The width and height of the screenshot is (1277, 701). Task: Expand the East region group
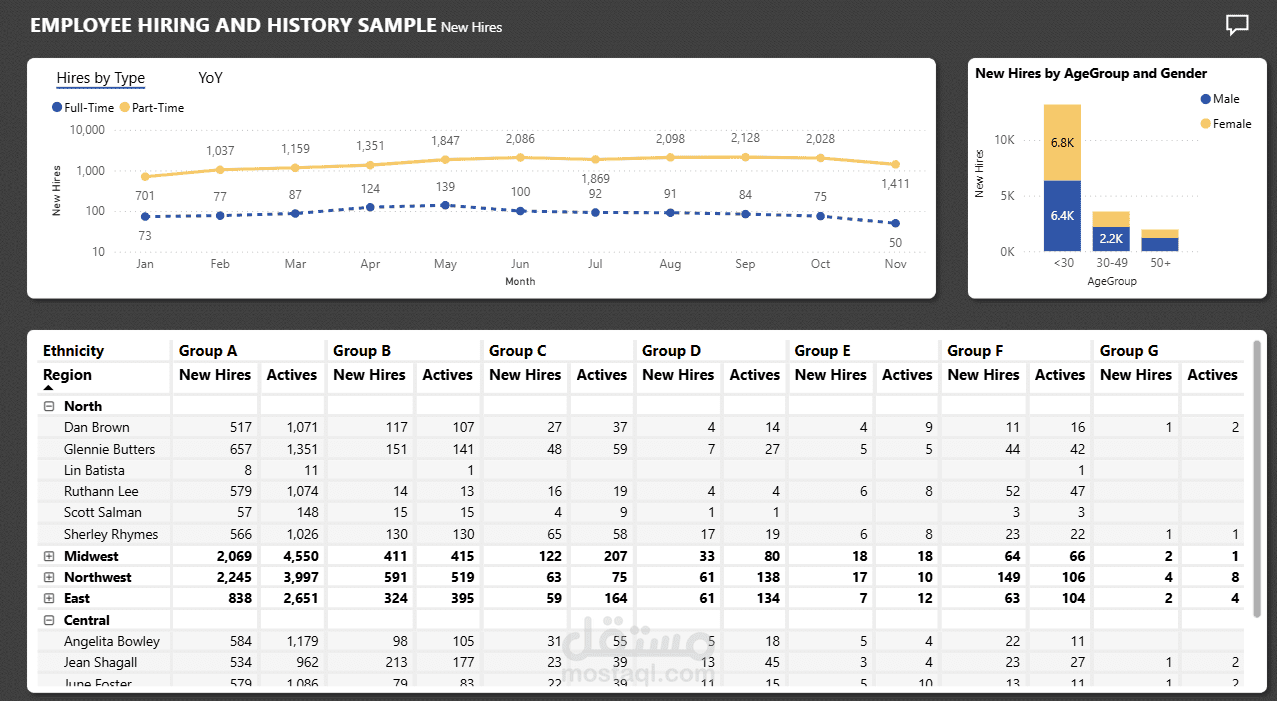[49, 598]
